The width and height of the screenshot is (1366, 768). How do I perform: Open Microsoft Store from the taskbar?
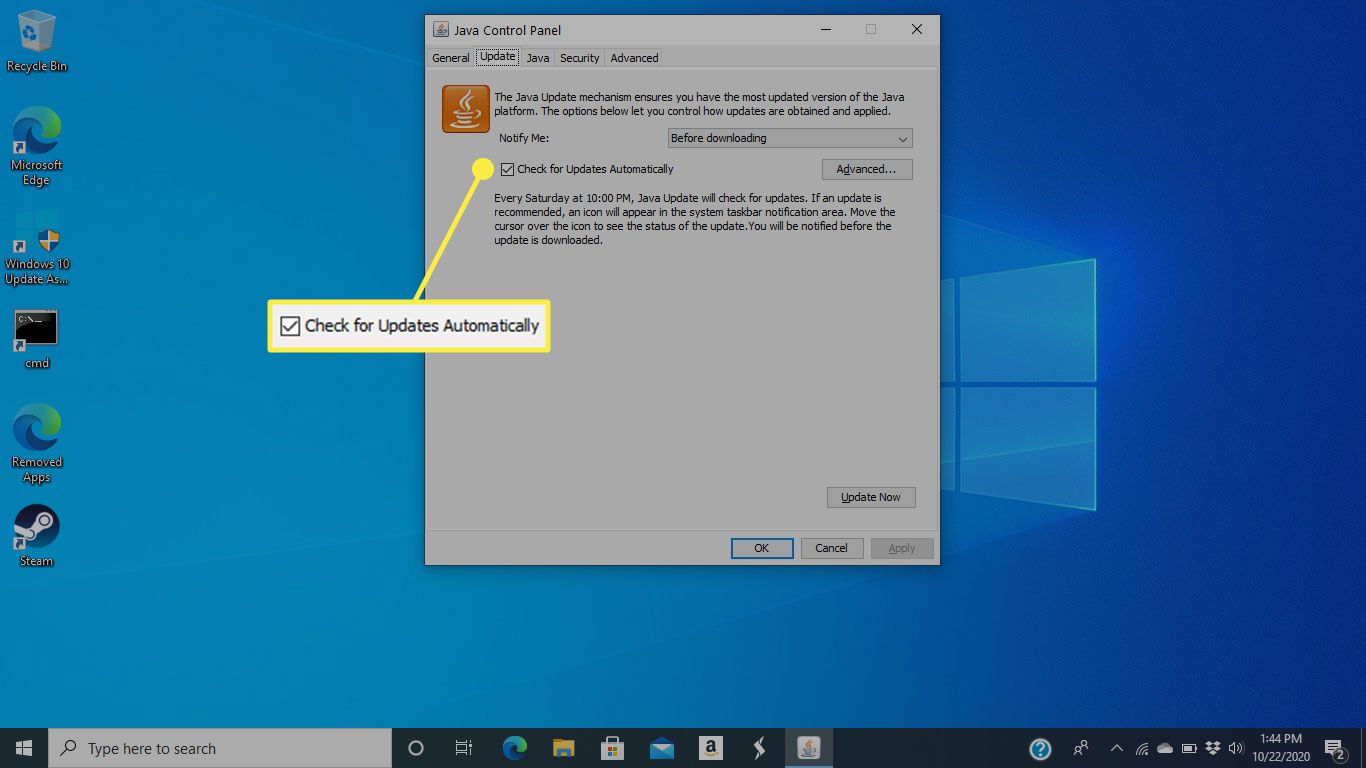[x=613, y=748]
